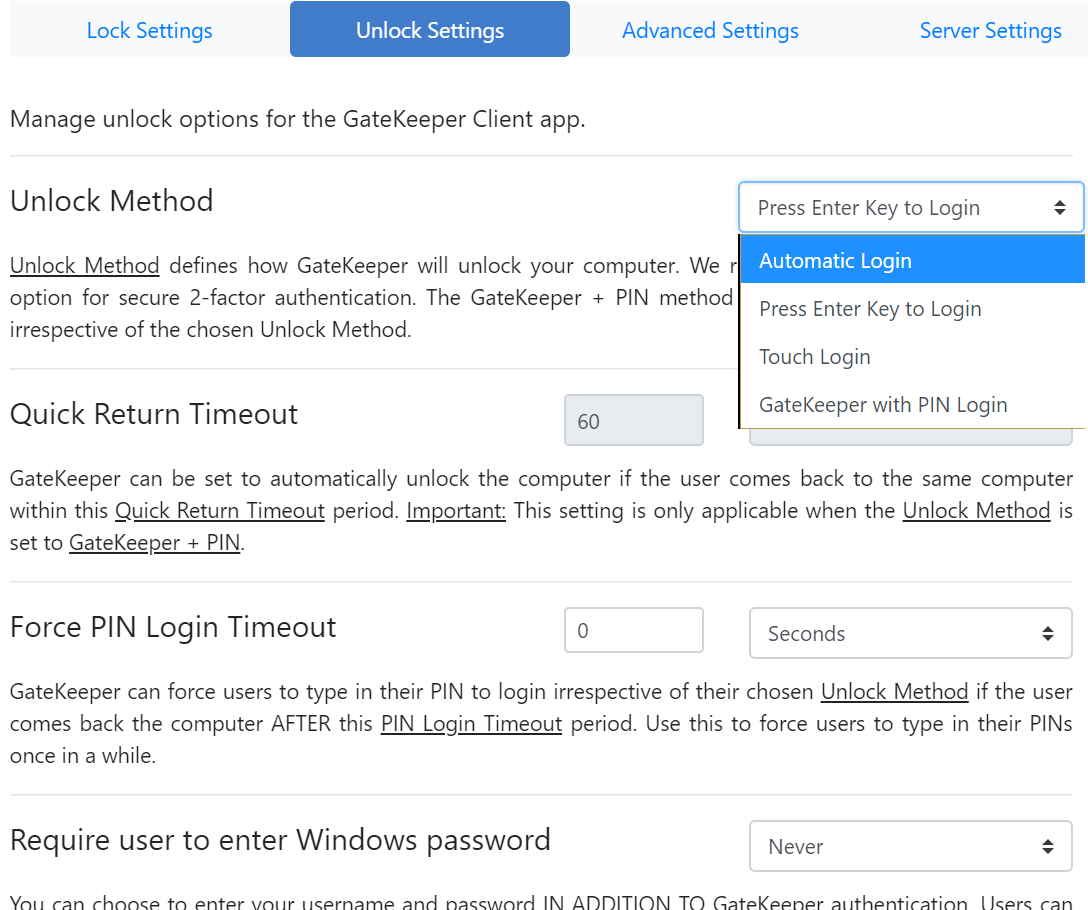Click the underlined Important: label
1088x910 pixels.
coord(456,511)
